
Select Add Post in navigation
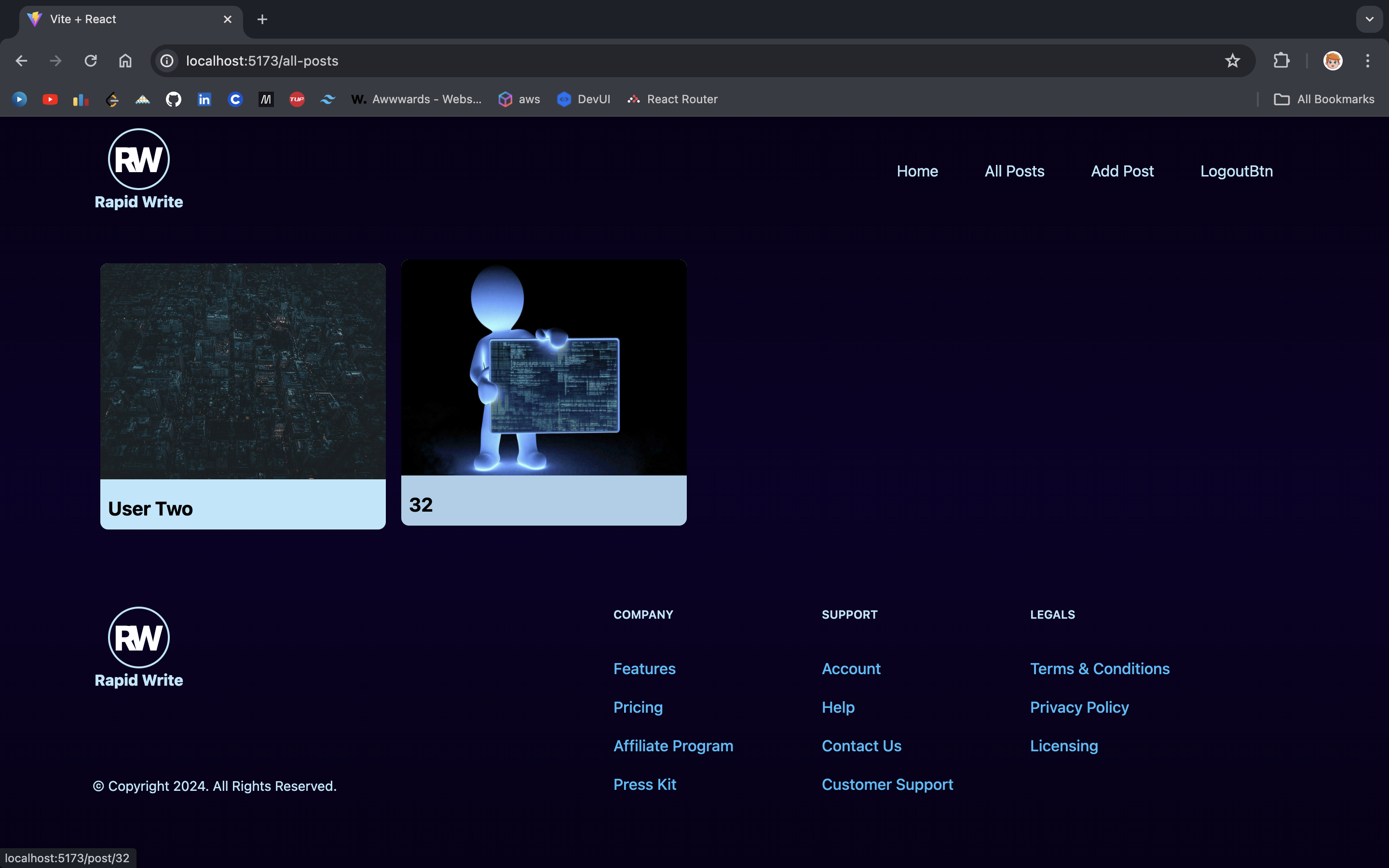pos(1121,171)
